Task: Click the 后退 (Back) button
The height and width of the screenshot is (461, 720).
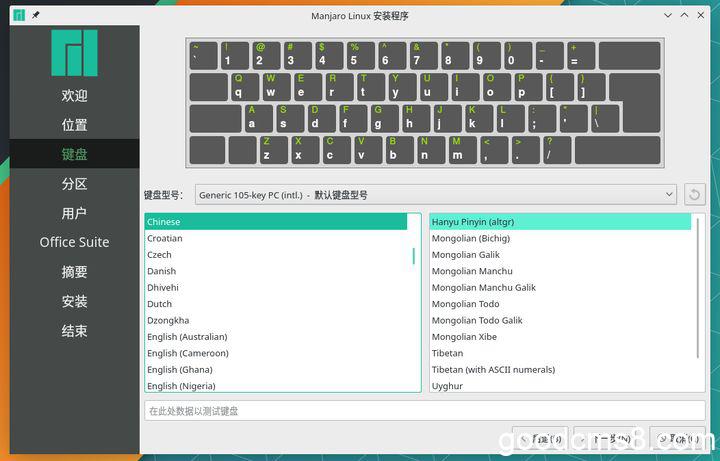Action: coord(540,439)
